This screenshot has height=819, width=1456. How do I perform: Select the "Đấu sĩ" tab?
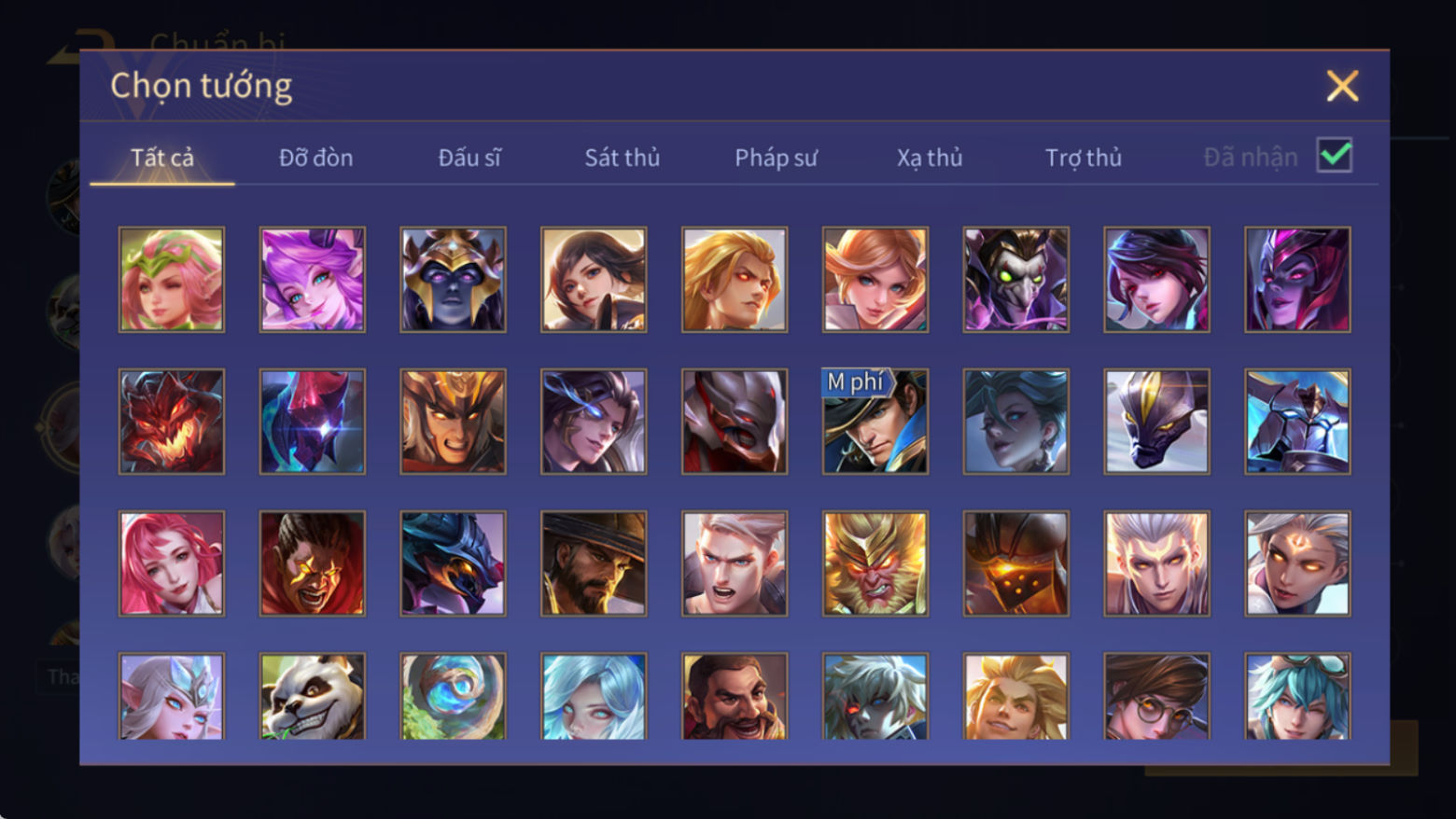pyautogui.click(x=469, y=158)
